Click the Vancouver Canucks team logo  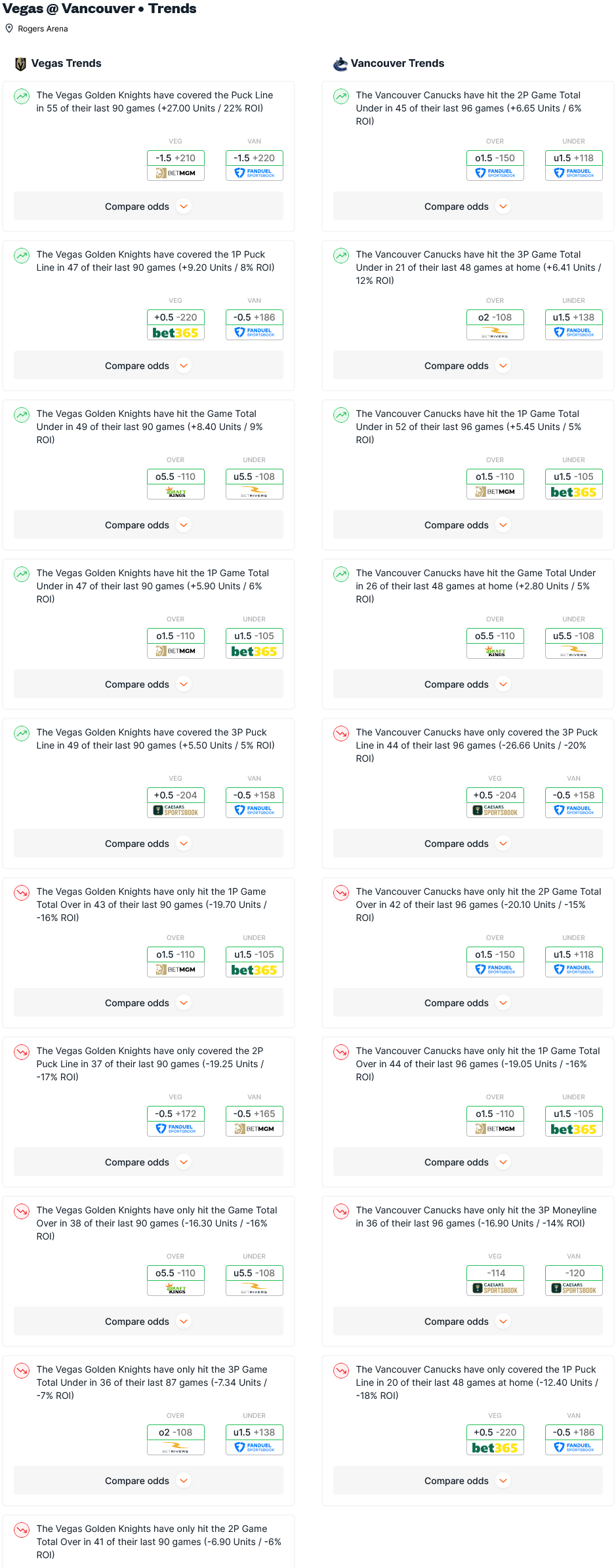click(340, 64)
